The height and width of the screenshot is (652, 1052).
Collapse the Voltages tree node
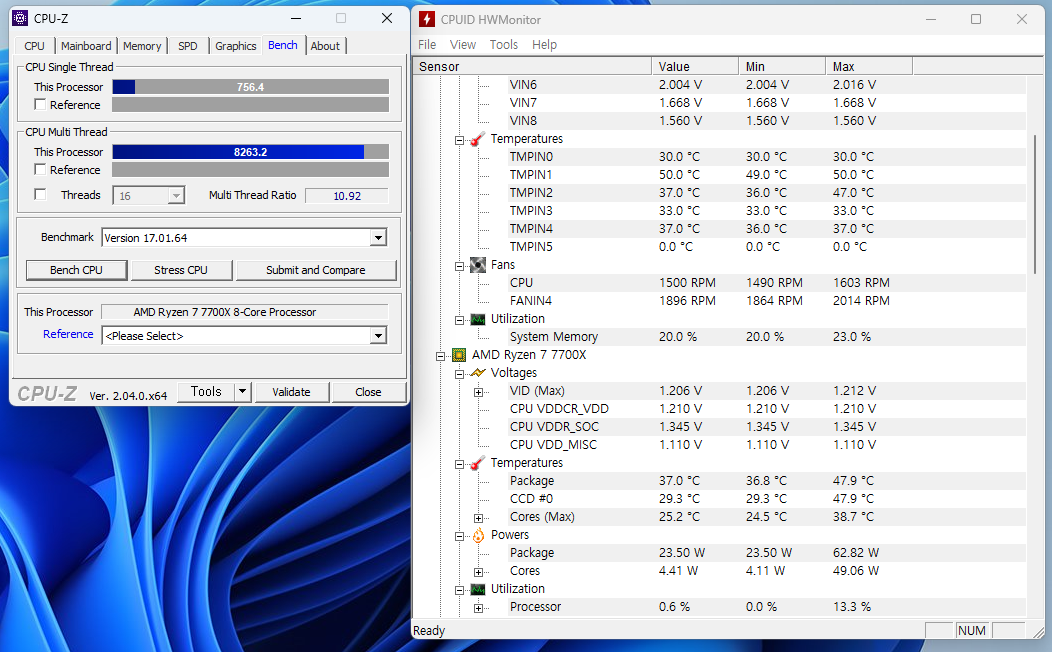[460, 374]
